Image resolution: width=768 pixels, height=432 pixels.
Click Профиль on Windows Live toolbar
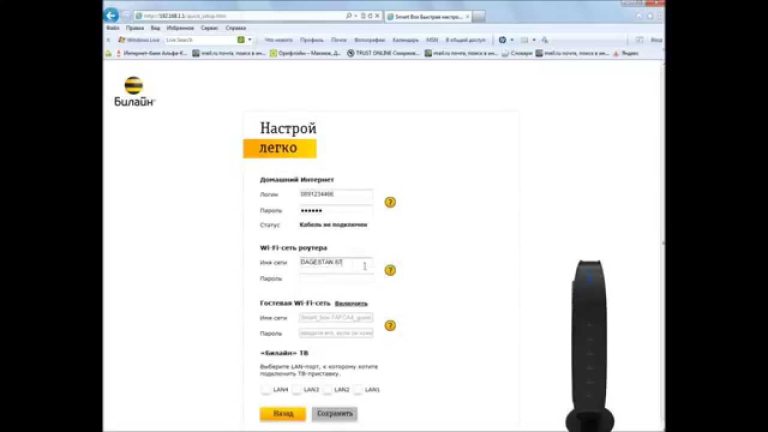click(x=312, y=40)
